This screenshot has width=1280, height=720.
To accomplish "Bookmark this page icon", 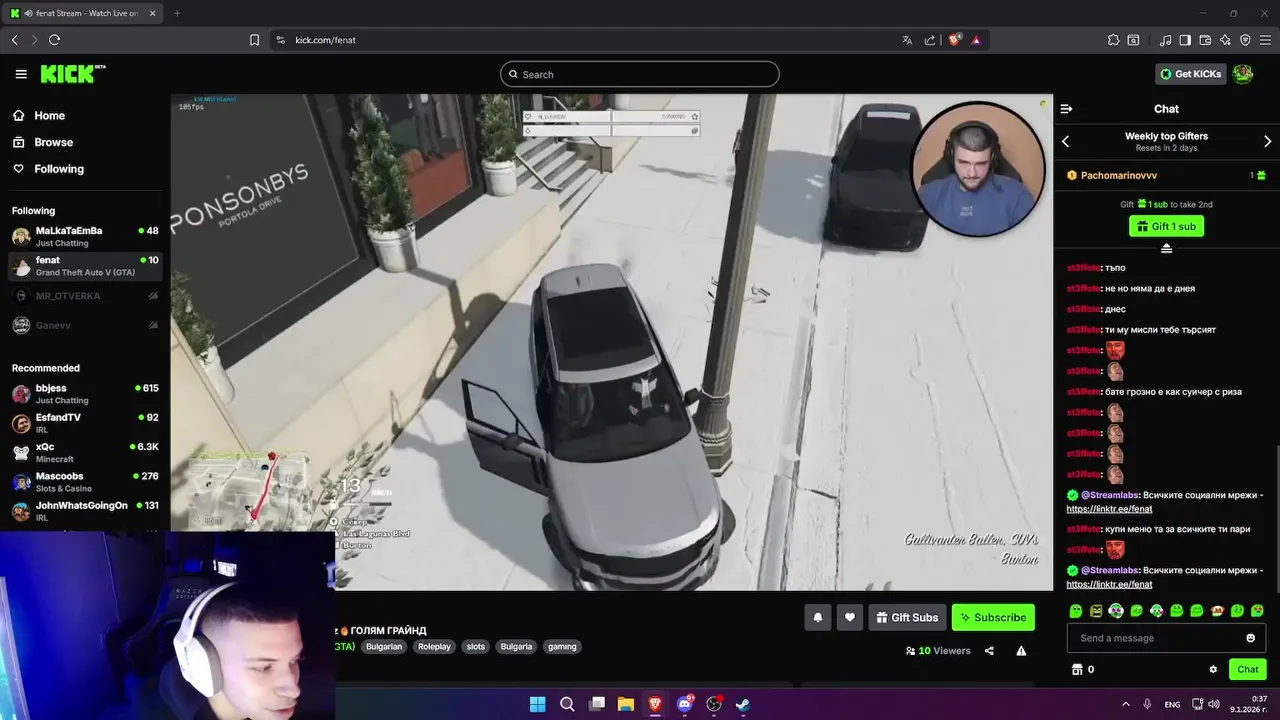I will pos(254,40).
